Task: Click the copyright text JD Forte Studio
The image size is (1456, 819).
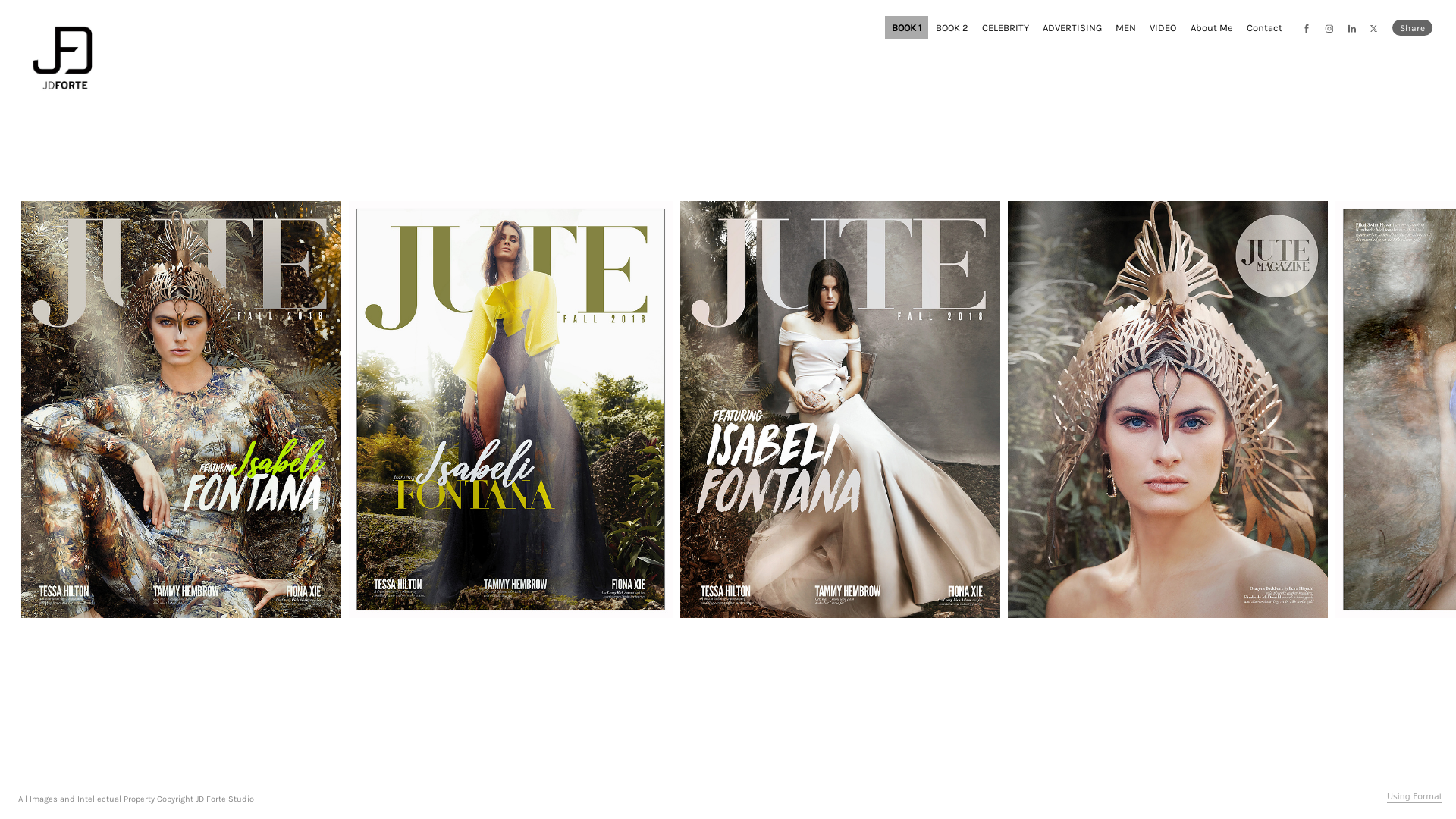Action: tap(136, 799)
